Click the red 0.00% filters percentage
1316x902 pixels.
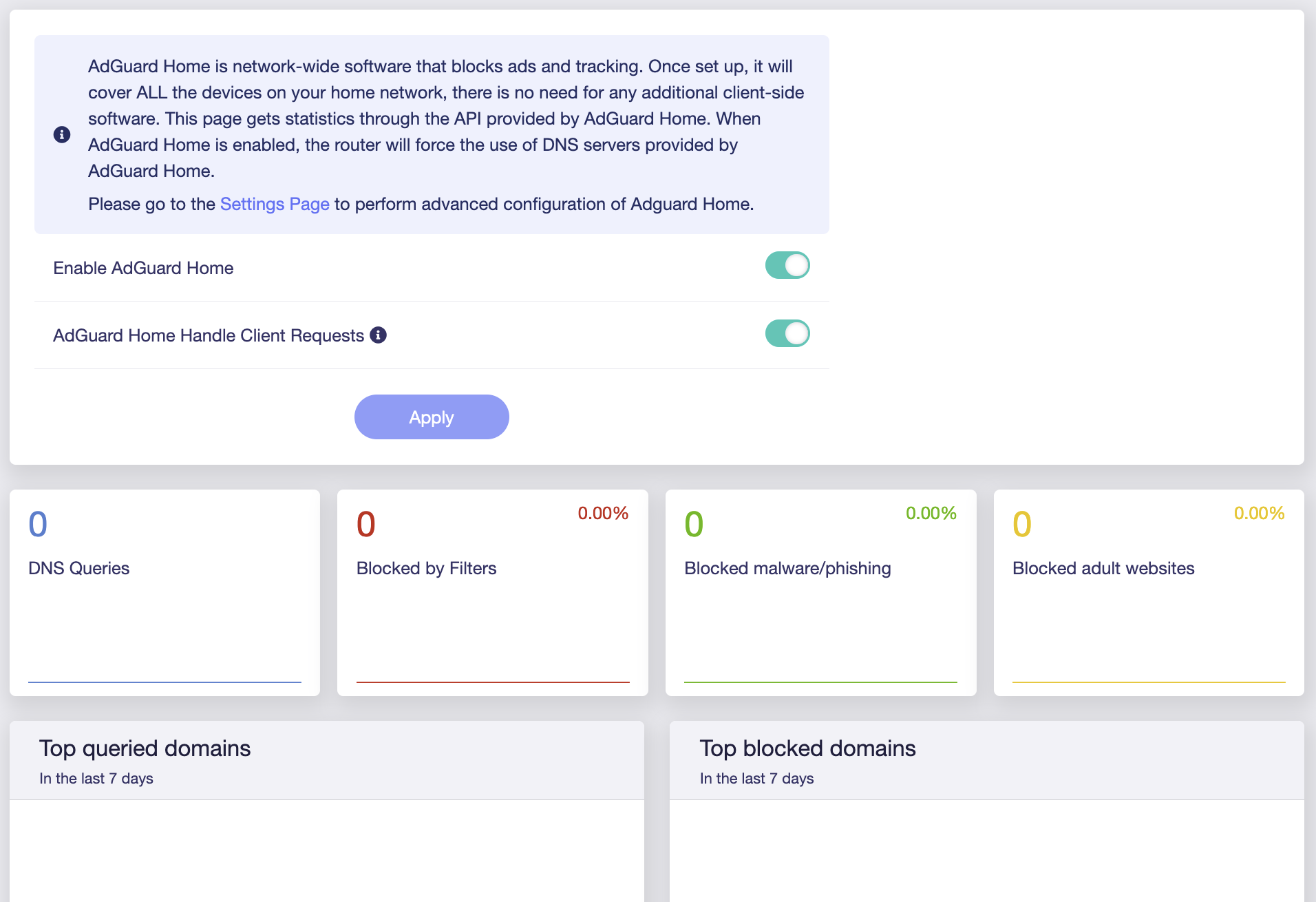coord(603,513)
